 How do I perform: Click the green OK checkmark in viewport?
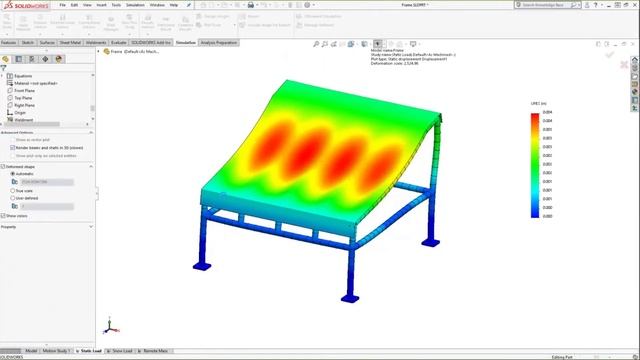pos(610,54)
